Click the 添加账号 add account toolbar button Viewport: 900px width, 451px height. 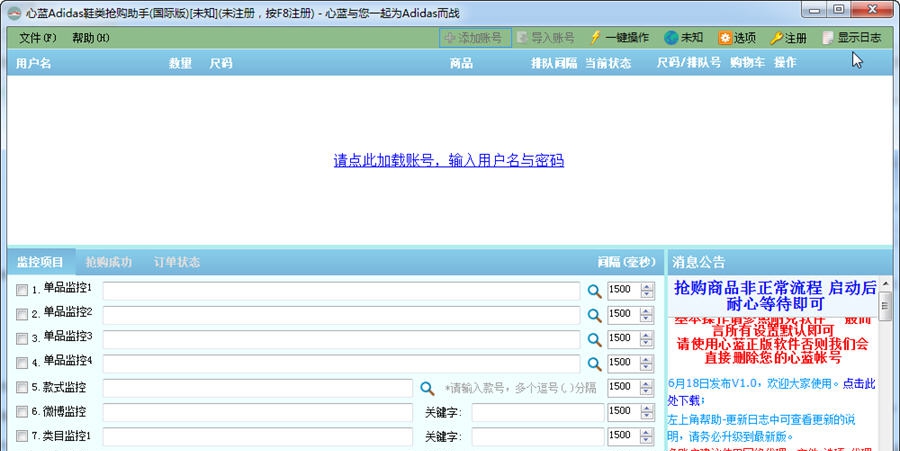coord(475,38)
